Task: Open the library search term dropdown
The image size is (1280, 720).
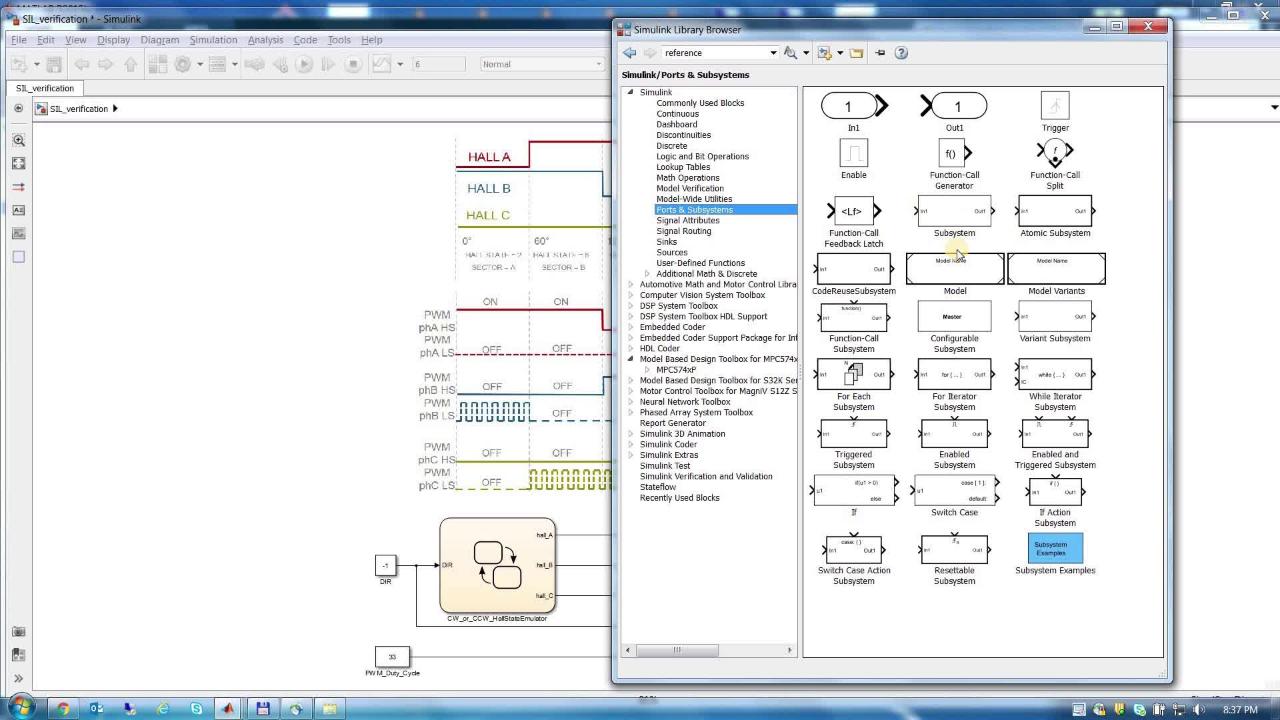Action: (773, 53)
